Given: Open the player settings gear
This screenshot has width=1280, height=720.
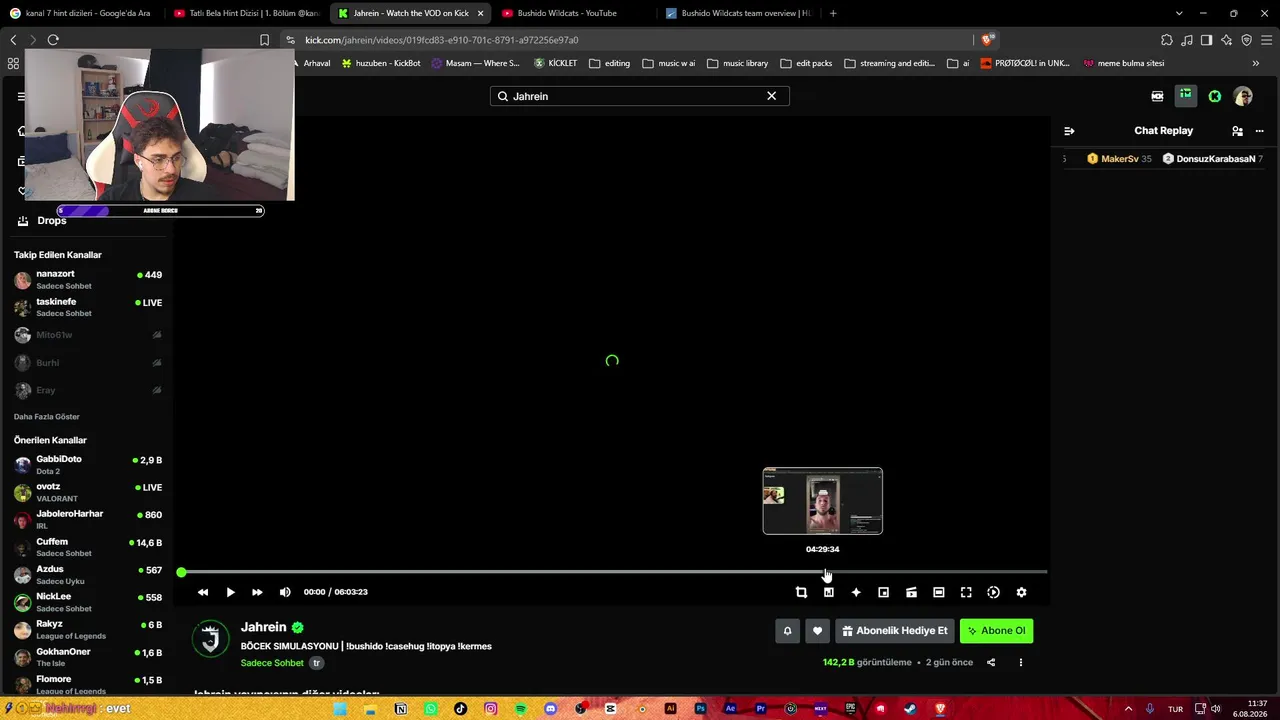Looking at the screenshot, I should (x=1021, y=592).
